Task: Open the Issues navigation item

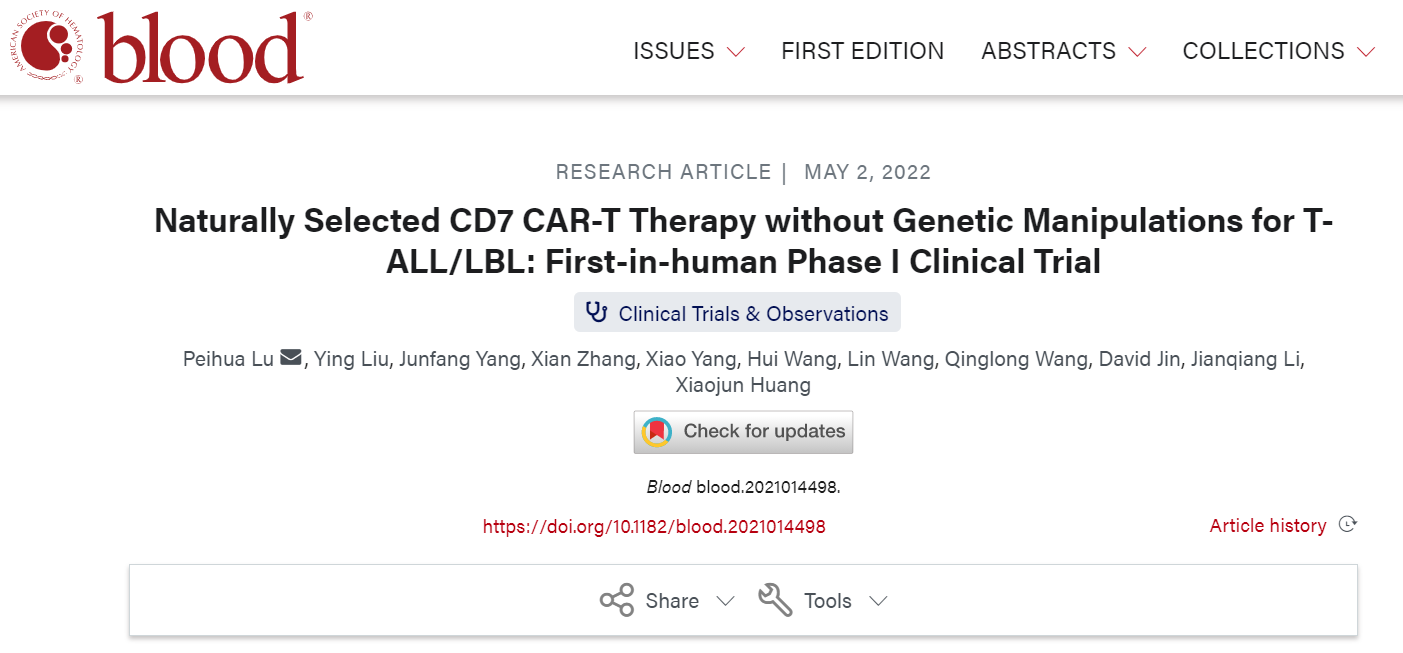Action: [x=674, y=51]
